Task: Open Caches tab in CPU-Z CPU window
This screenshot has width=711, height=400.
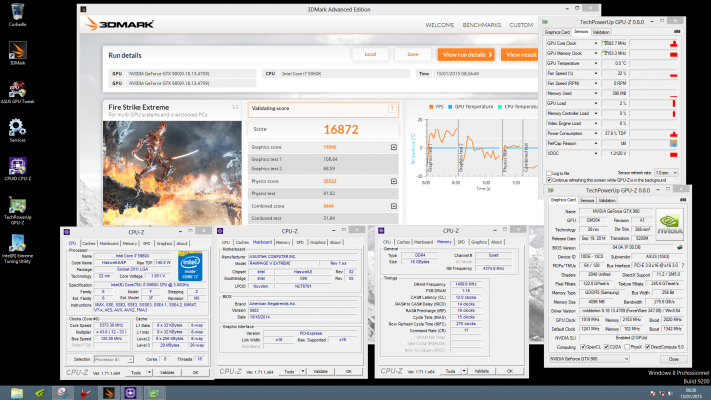Action: (x=88, y=244)
